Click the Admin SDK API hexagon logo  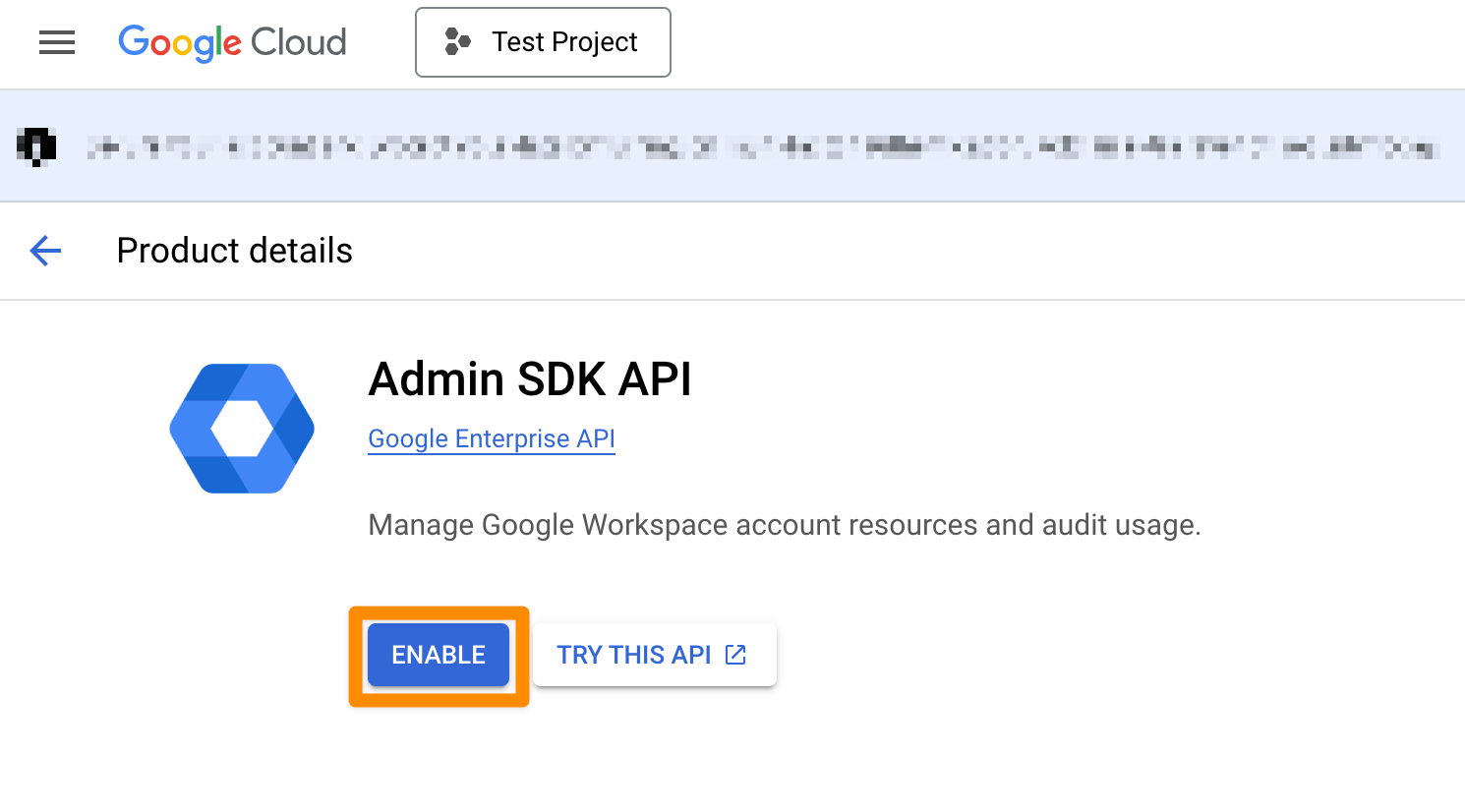(242, 429)
